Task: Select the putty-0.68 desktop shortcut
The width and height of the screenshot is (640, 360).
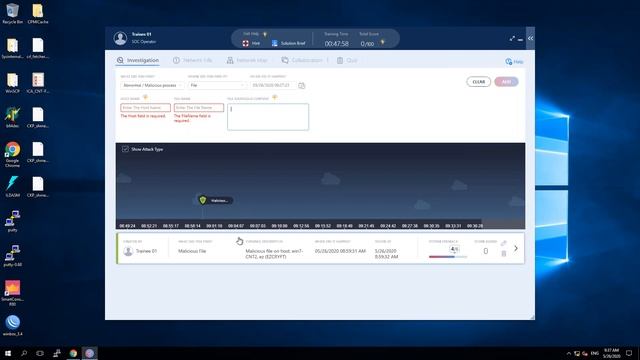Action: coord(12,256)
